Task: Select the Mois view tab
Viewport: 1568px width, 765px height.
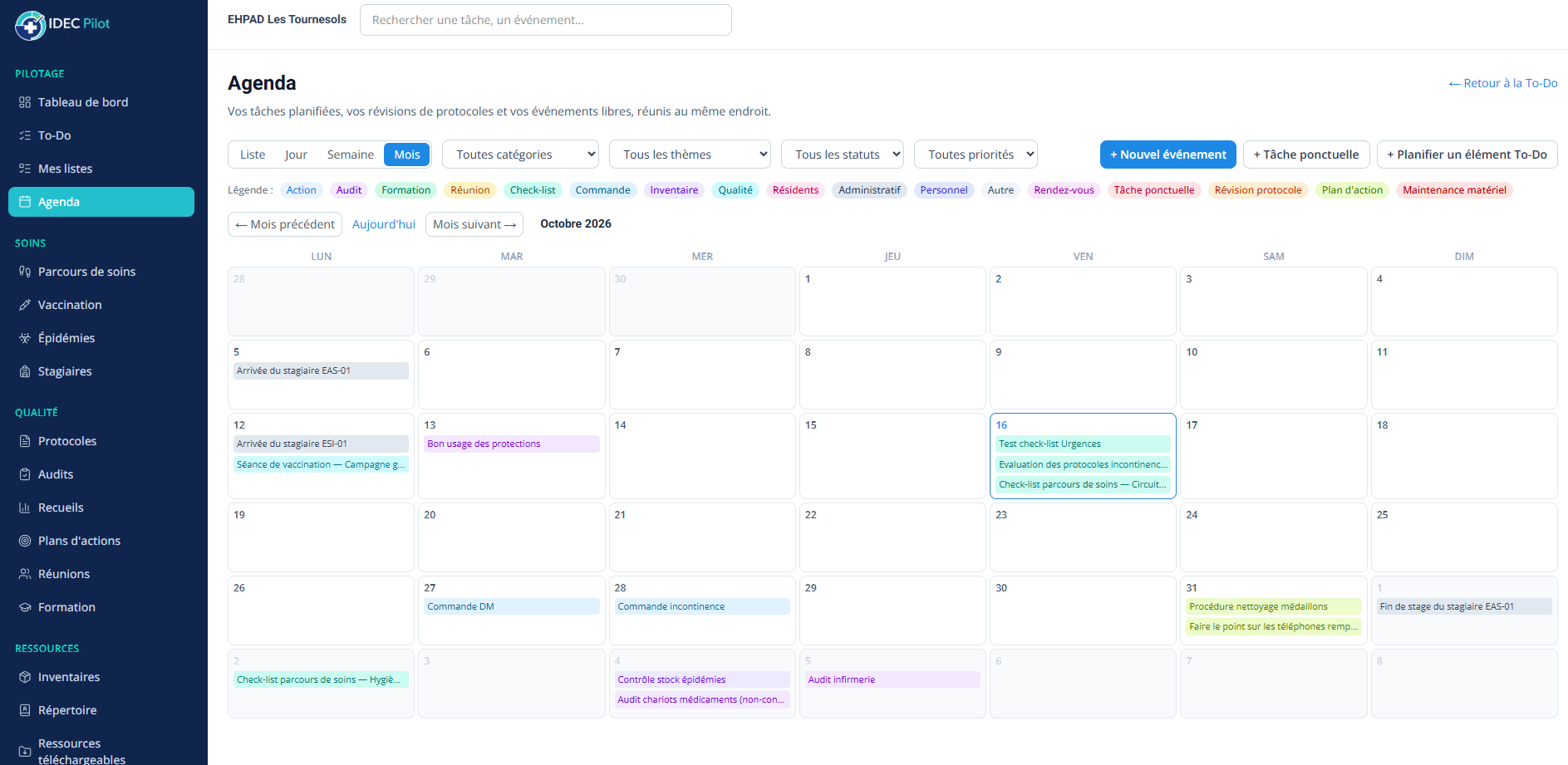Action: pyautogui.click(x=407, y=154)
